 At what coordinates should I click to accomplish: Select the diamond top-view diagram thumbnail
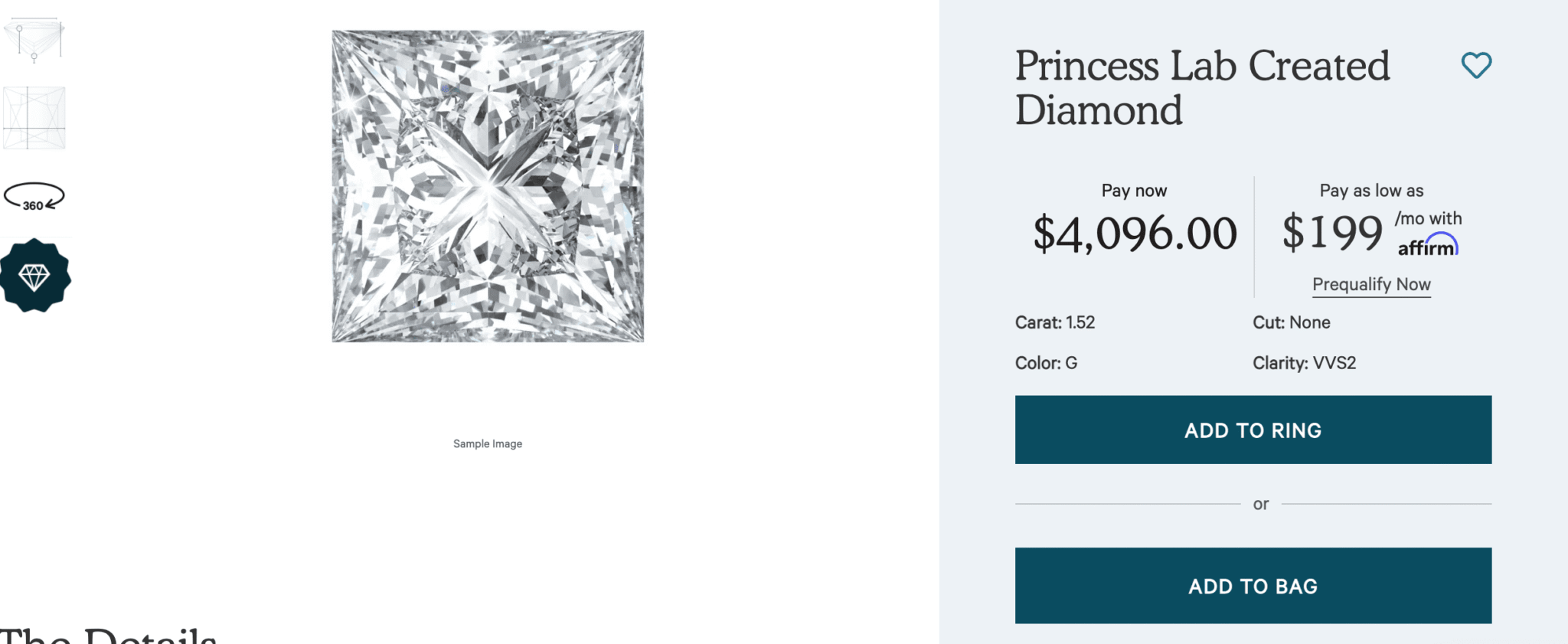pos(34,116)
